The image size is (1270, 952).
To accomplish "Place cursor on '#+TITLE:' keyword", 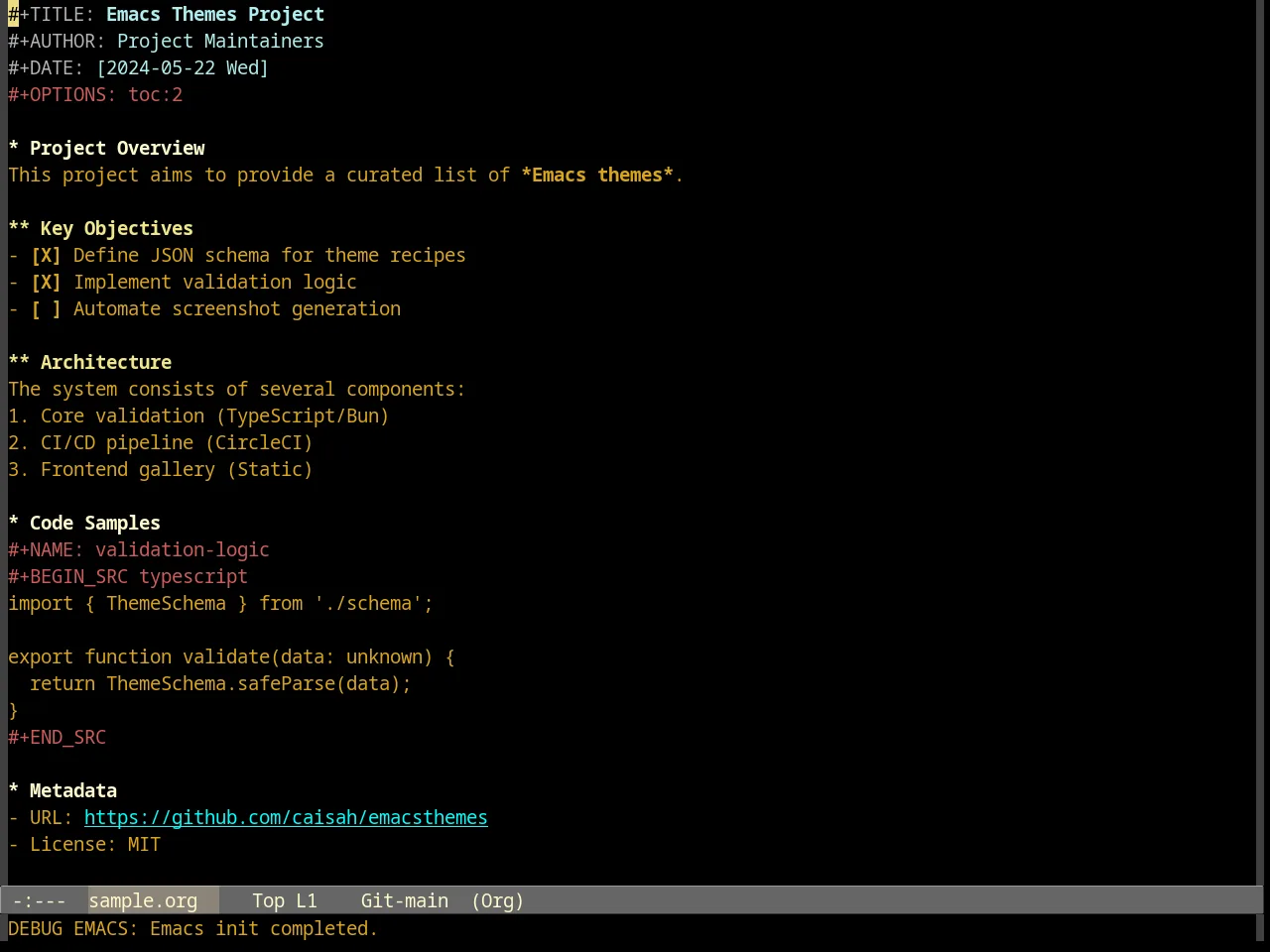I will (52, 15).
